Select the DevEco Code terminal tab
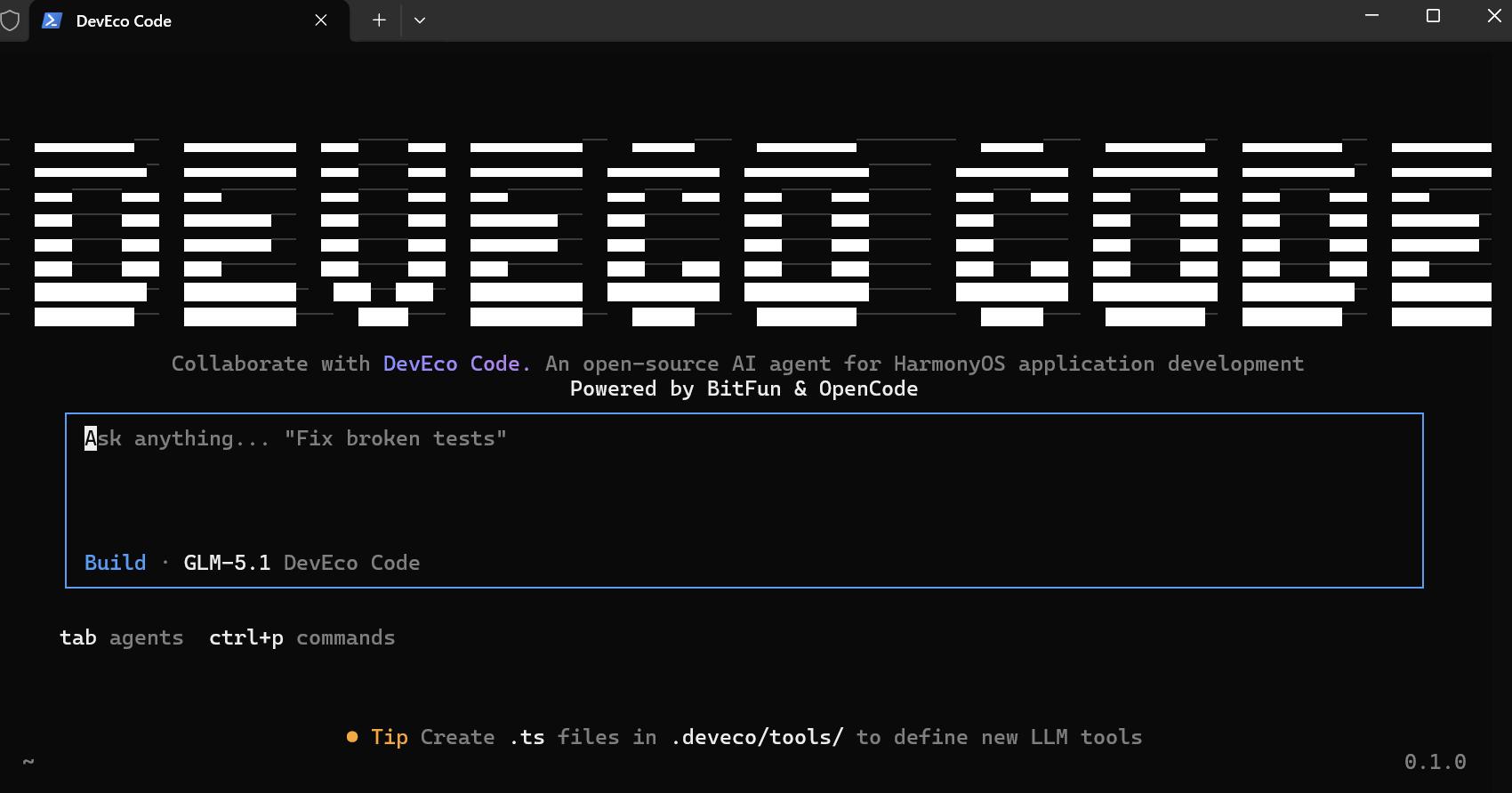This screenshot has height=793, width=1512. click(189, 20)
